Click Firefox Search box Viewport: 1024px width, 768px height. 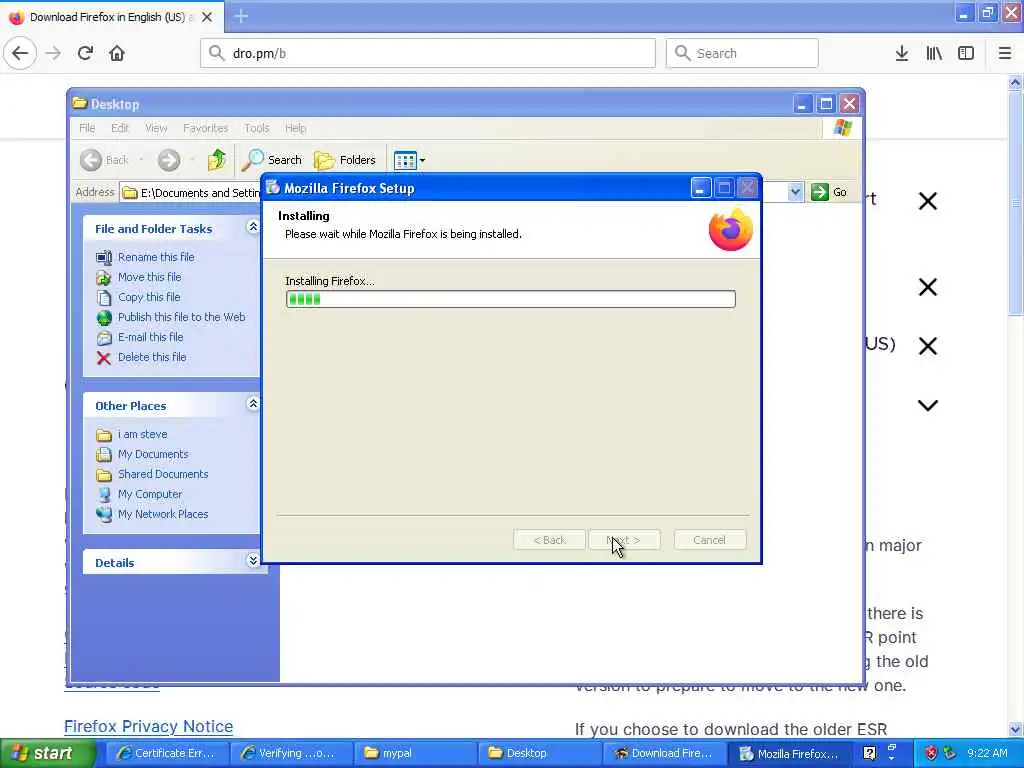click(x=742, y=53)
